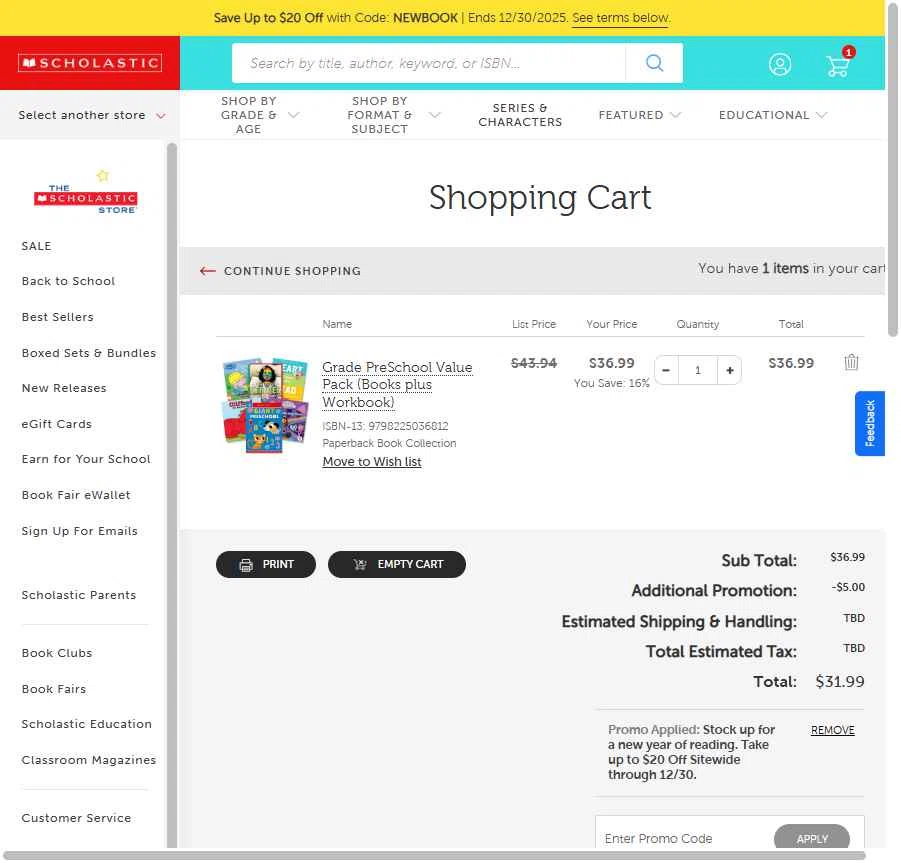Open Grade PreSchool Value Pack title link

(397, 384)
